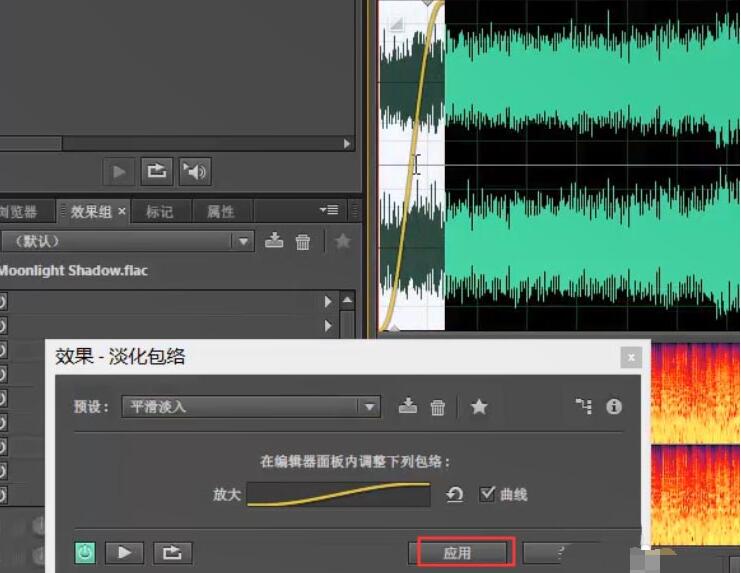Select the Moonlight Shadow.flac file label
741x573 pixels.
73,271
